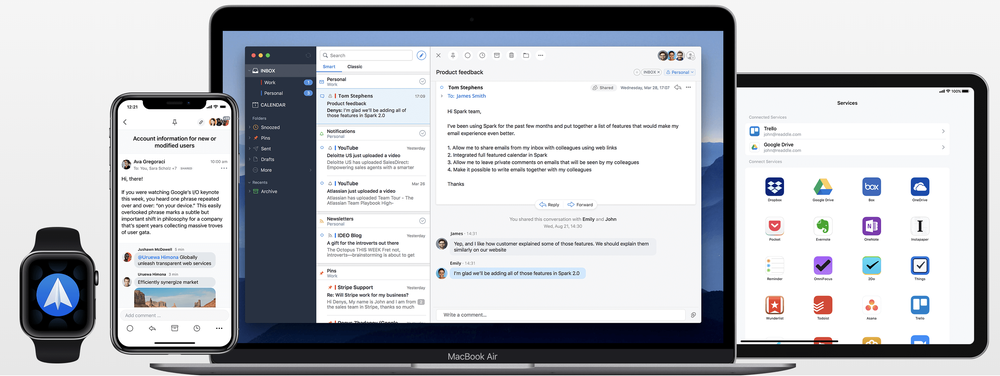Click the Write a comment field

click(x=561, y=315)
